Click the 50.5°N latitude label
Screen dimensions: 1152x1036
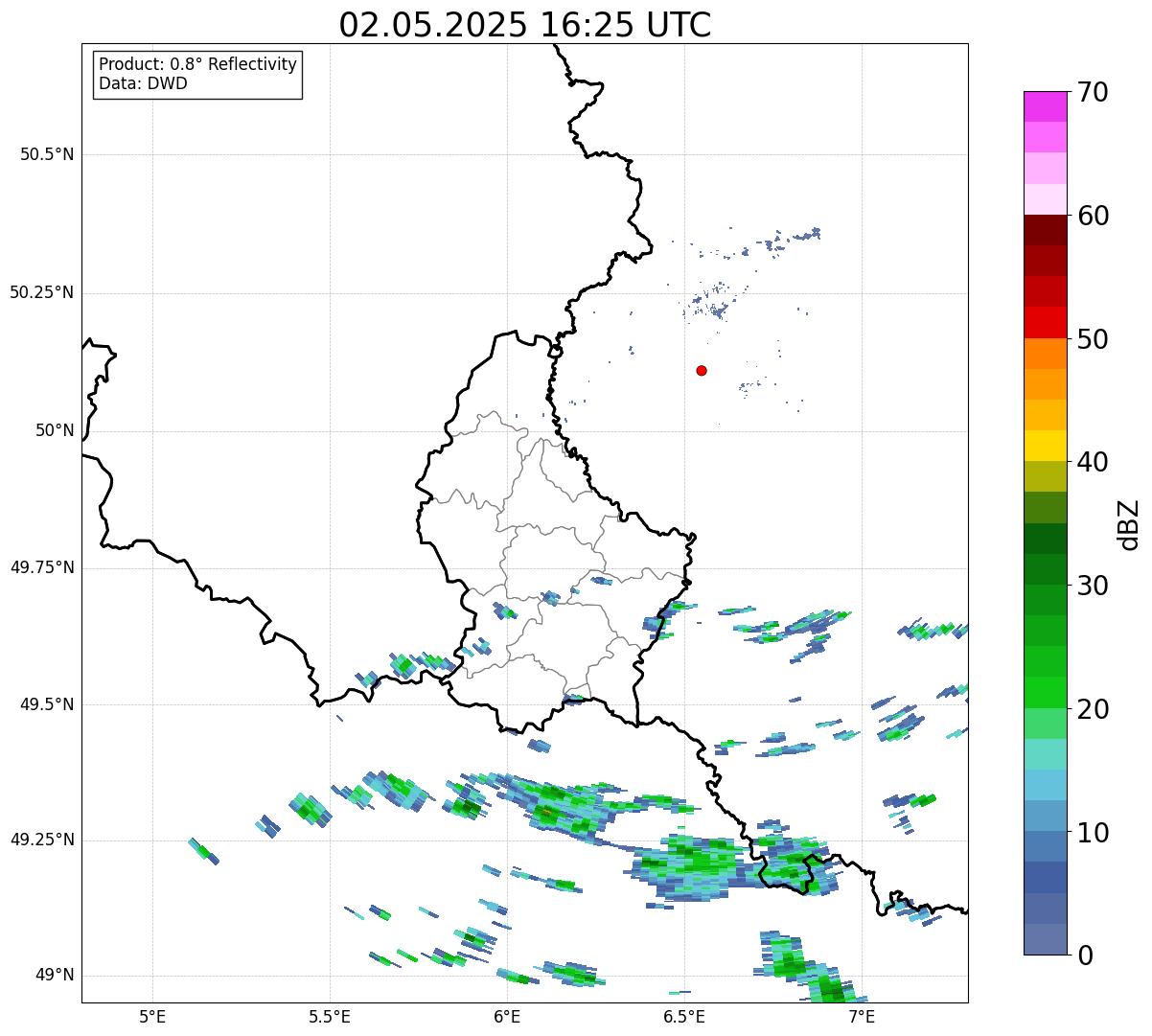click(x=47, y=154)
